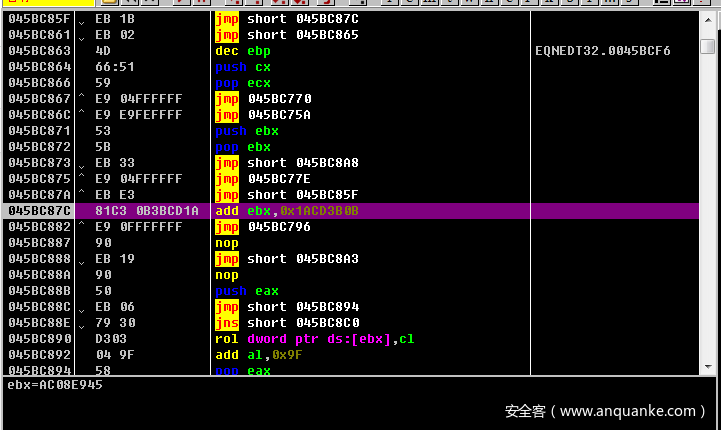
Task: Select address 045BC85F in the address column
Action: tap(40, 19)
